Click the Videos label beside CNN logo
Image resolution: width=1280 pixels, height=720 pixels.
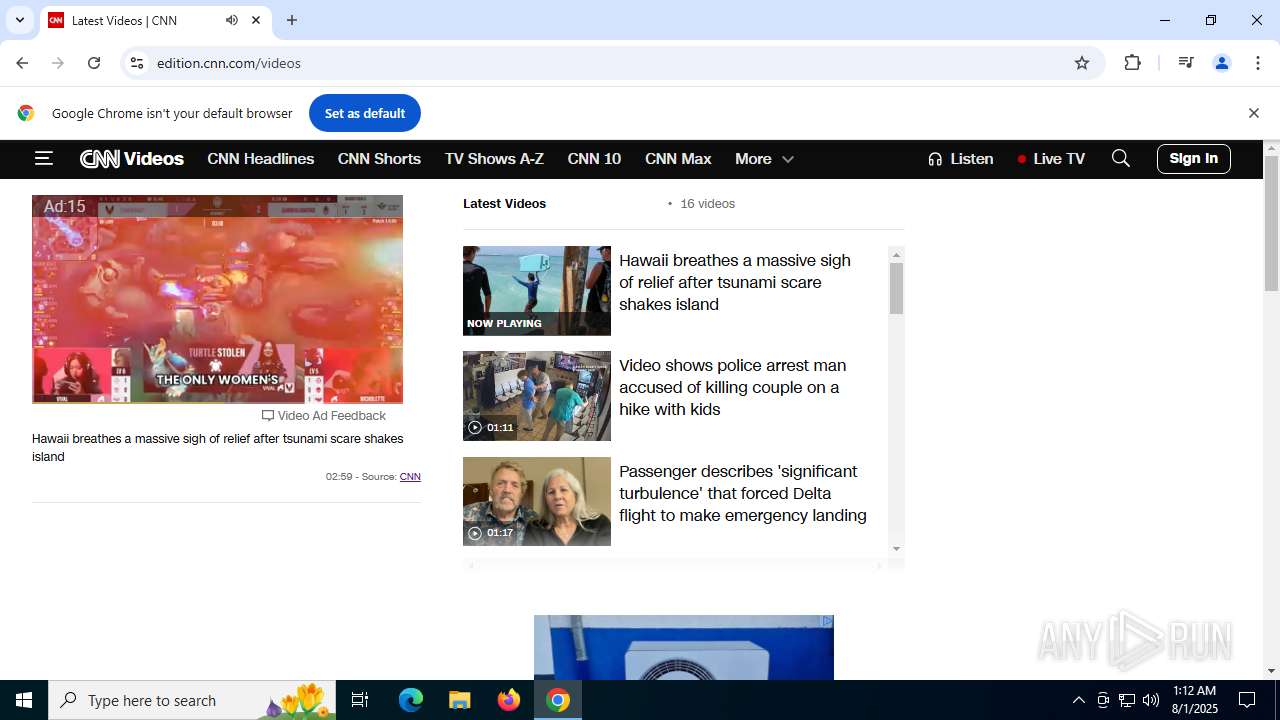pyautogui.click(x=154, y=158)
